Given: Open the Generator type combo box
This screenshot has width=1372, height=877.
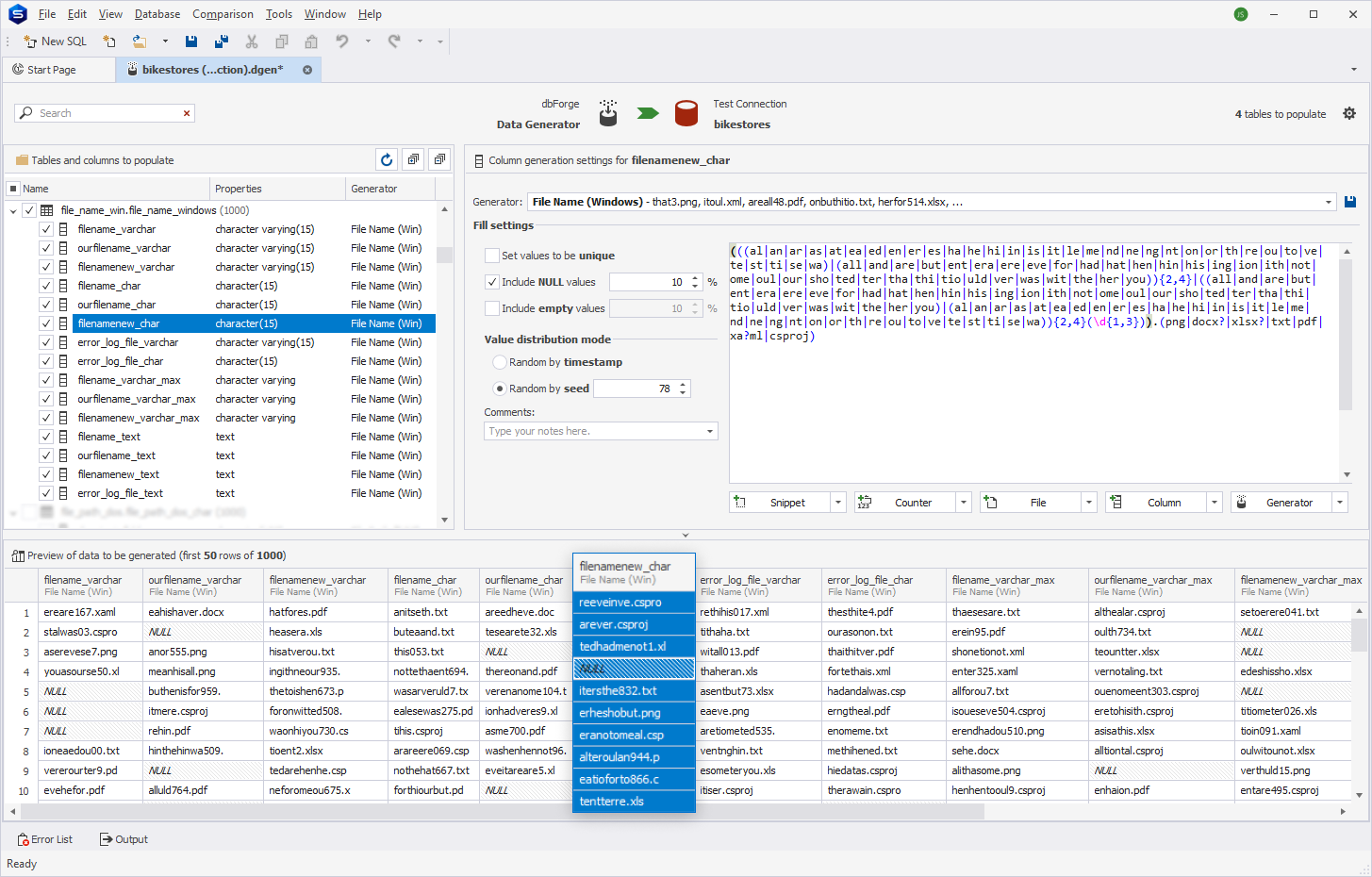Looking at the screenshot, I should (932, 202).
